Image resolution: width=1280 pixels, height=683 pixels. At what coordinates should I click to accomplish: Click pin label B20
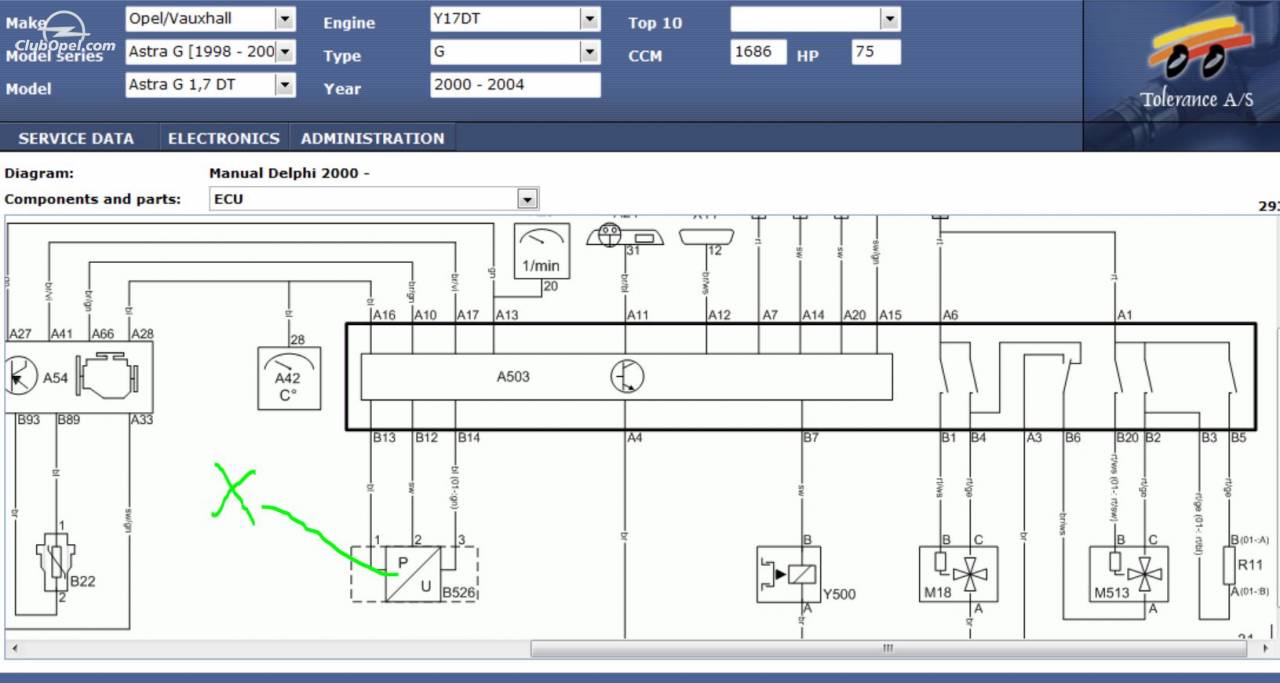pos(1128,438)
